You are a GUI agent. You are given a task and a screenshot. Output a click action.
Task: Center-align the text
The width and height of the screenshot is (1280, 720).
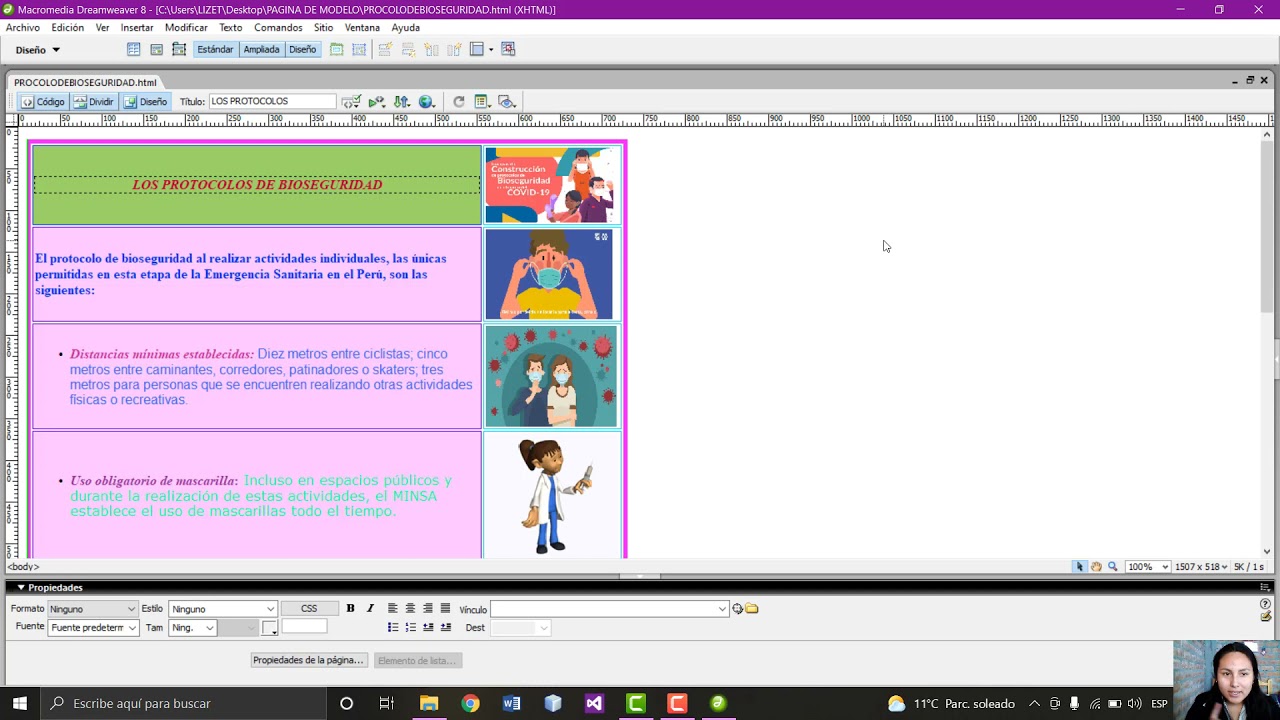click(410, 608)
